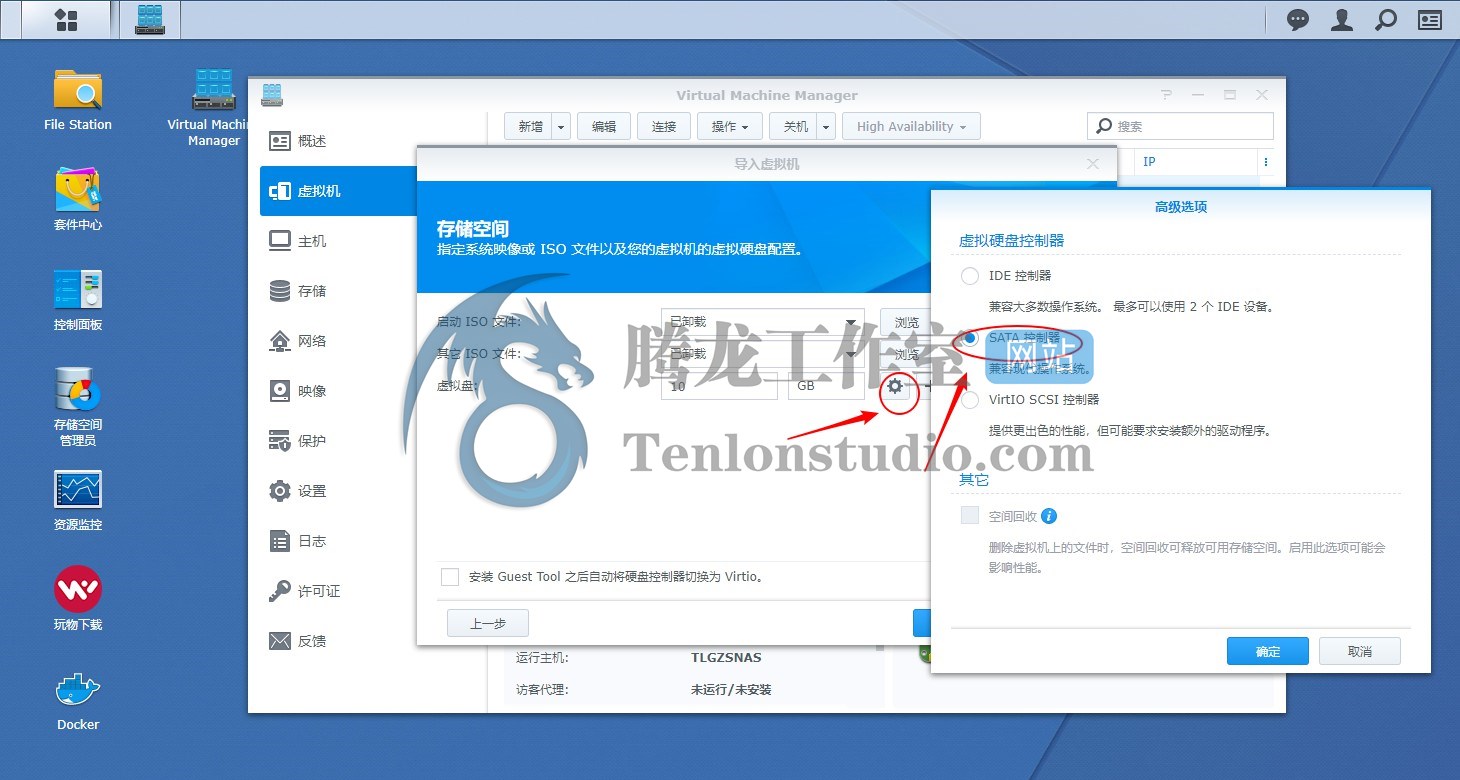Screen dimensions: 1460x780
Task: Open the DSM search magnifier icon
Action: 1386,20
